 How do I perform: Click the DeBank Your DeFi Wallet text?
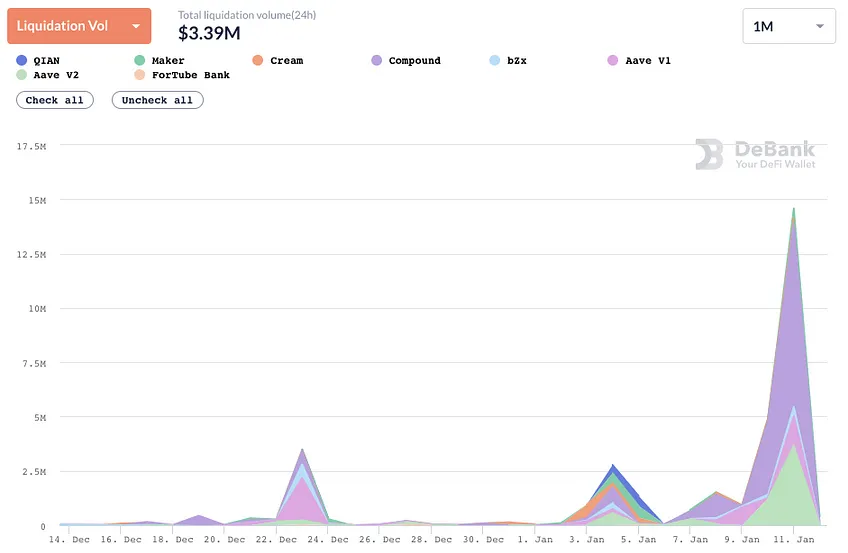click(x=775, y=155)
